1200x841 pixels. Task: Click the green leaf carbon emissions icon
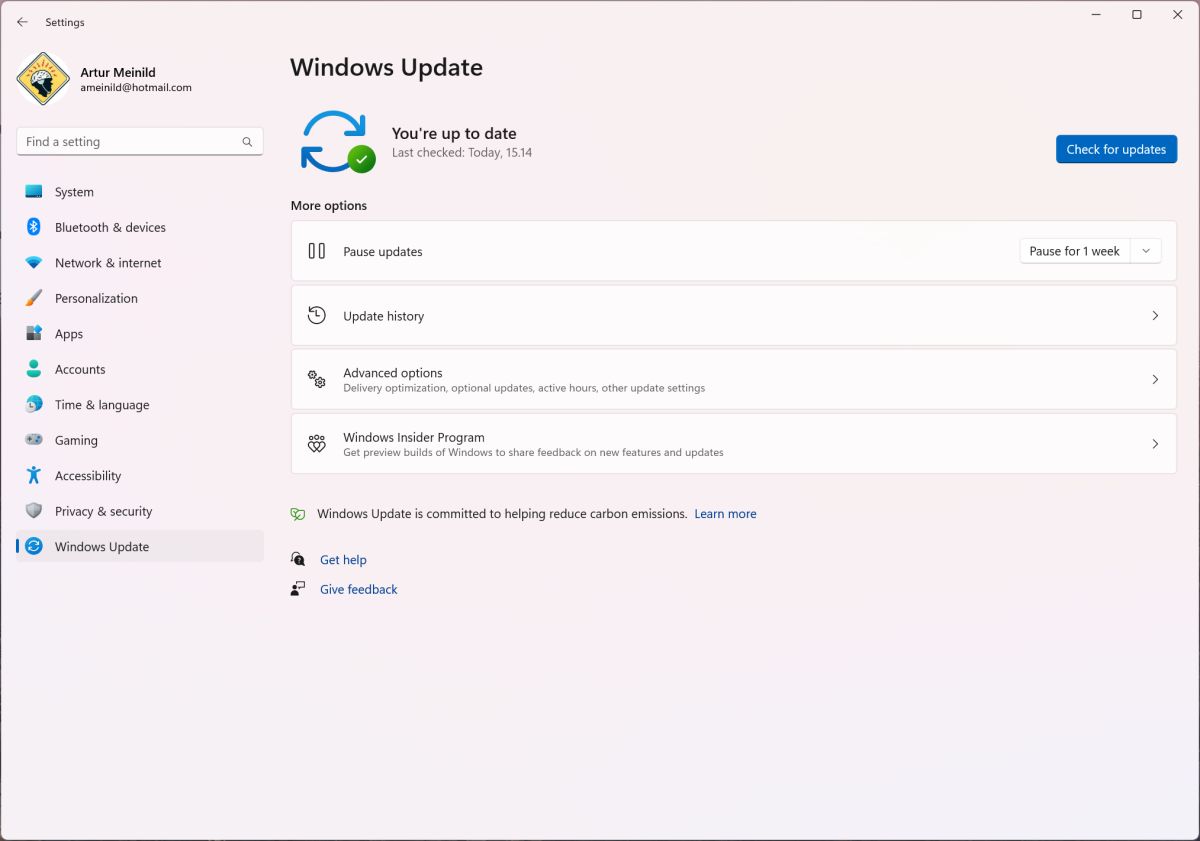[x=297, y=514]
